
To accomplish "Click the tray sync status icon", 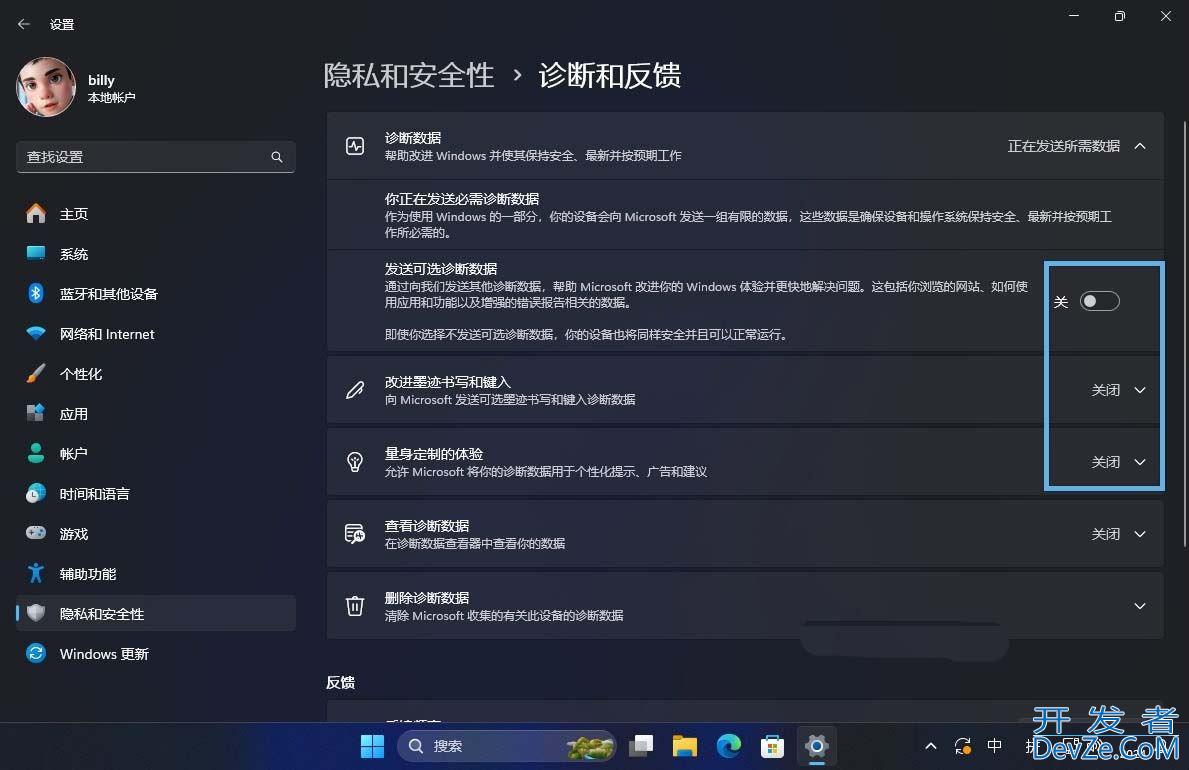I will 963,746.
